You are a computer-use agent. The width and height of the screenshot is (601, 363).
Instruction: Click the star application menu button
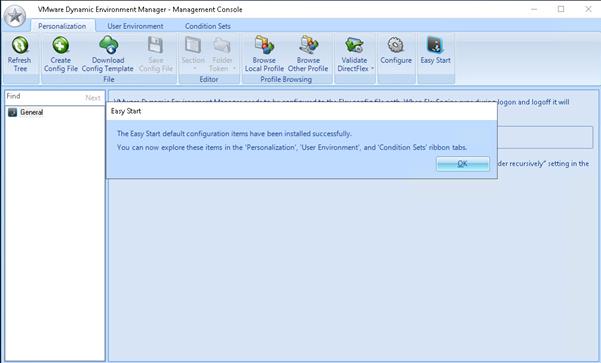(x=15, y=16)
